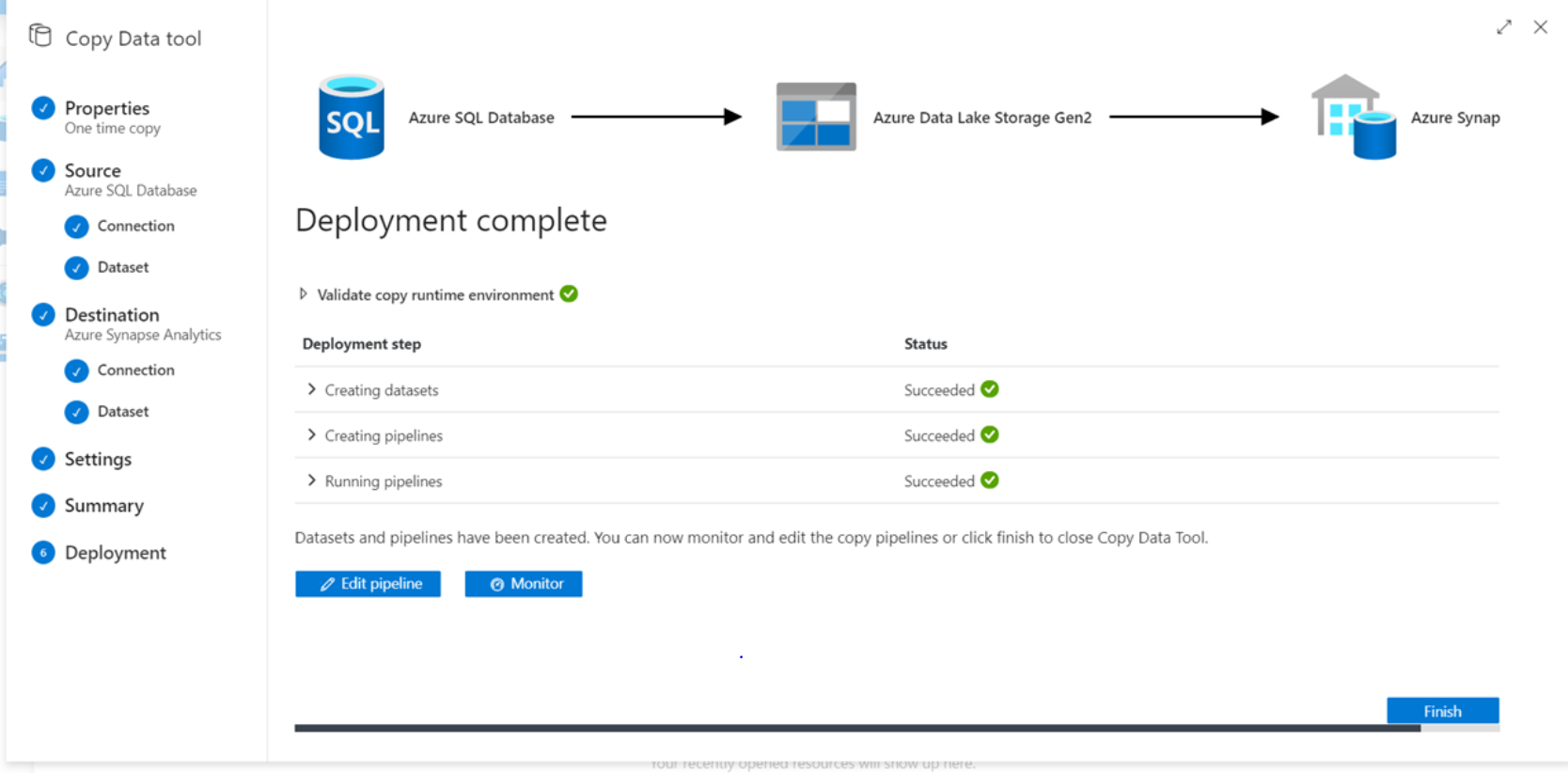
Task: Click Finish to close the tool
Action: [x=1442, y=711]
